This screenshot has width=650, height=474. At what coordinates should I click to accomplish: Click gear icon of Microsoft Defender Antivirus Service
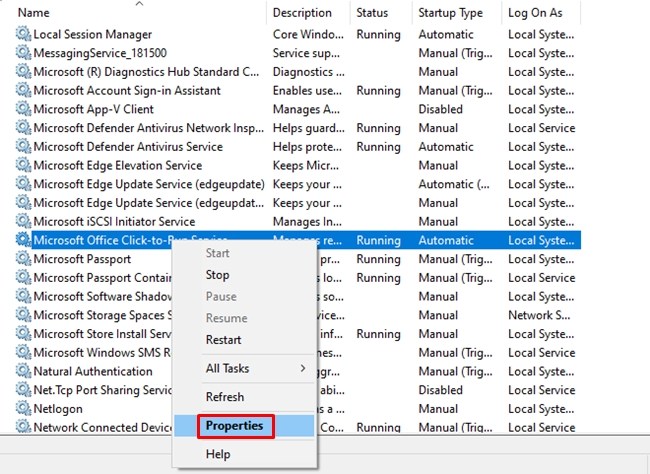[23, 146]
